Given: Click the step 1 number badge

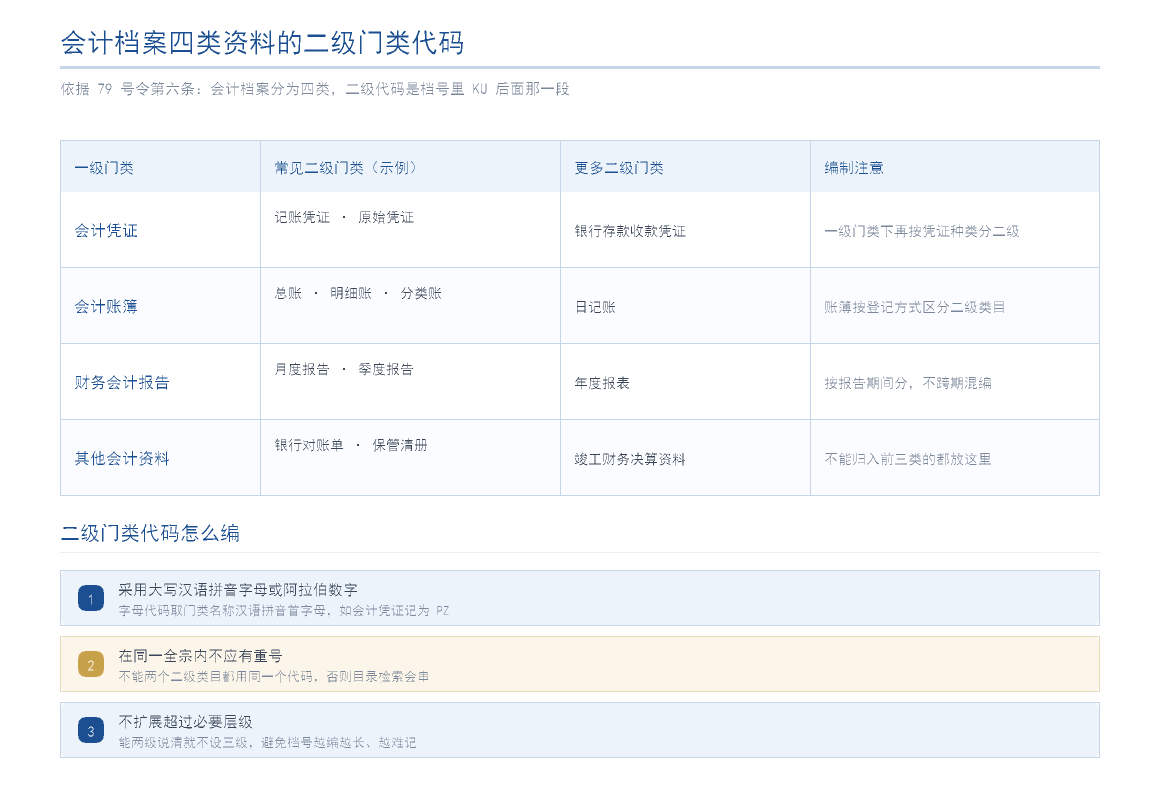Looking at the screenshot, I should coord(91,598).
